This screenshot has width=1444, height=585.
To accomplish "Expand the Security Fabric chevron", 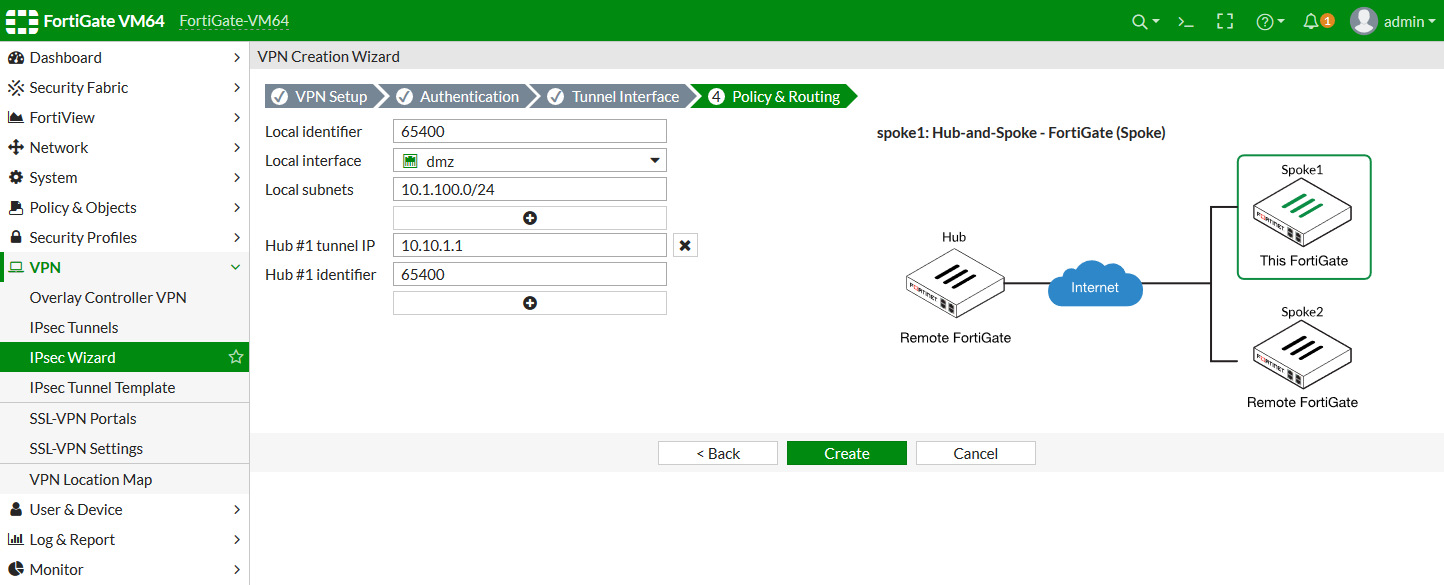I will (237, 88).
